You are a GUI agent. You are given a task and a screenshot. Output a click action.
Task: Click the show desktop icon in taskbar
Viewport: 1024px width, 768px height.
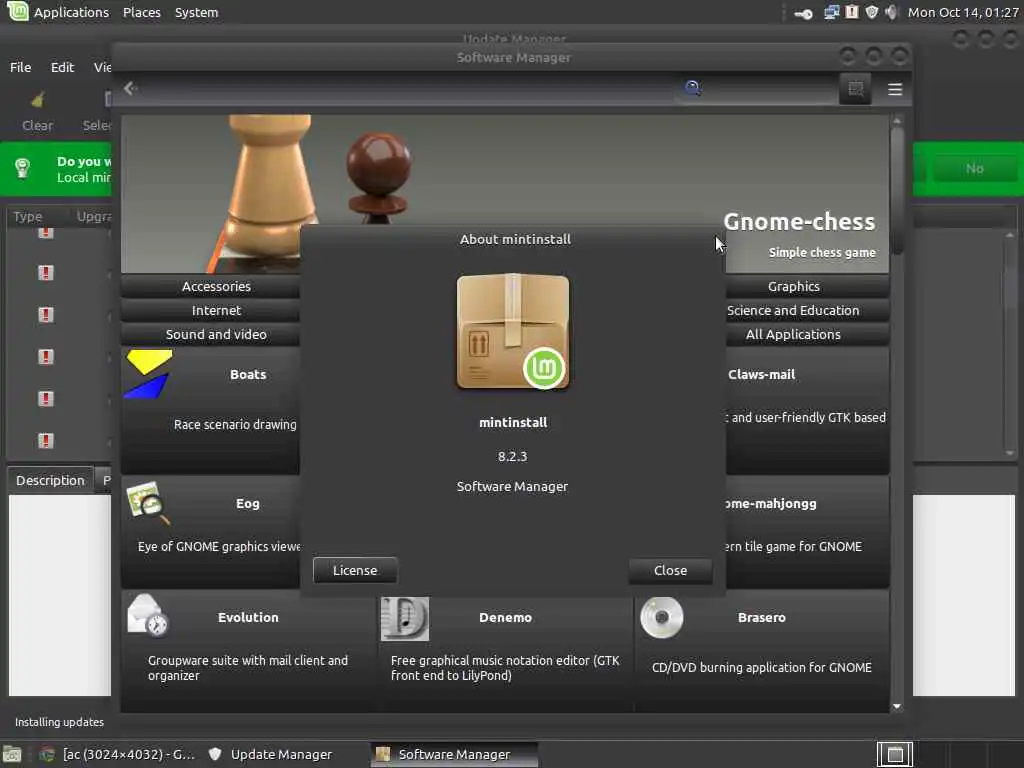(x=12, y=755)
